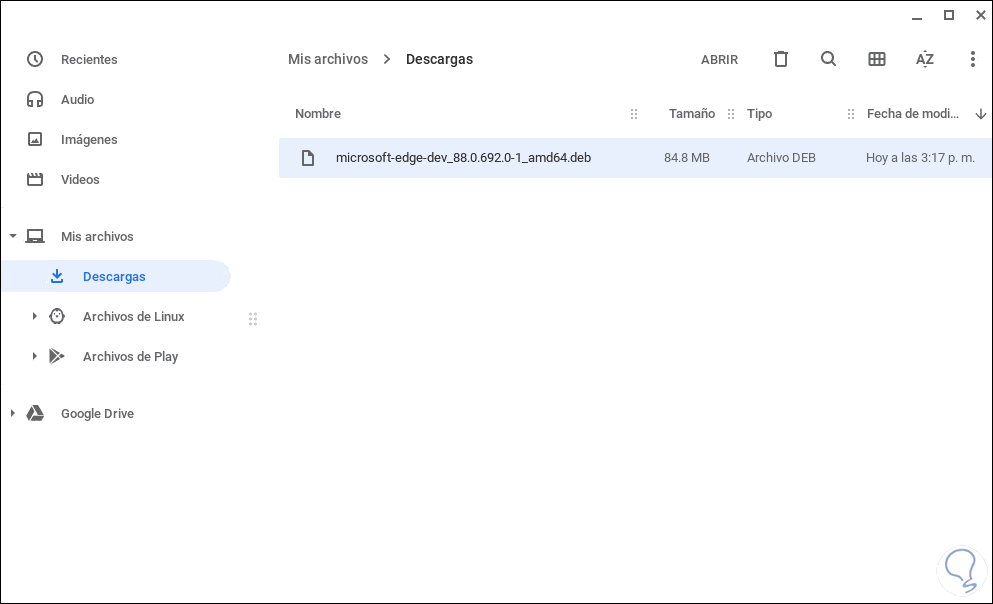Select Descargas folder in sidebar
The height and width of the screenshot is (604, 993).
[x=114, y=277]
